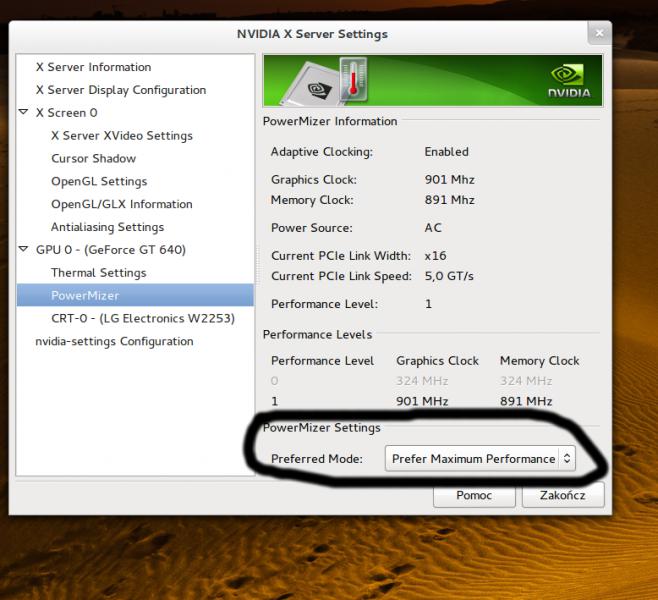Viewport: 658px width, 600px height.
Task: Open X Server Display Configuration page
Action: [120, 90]
